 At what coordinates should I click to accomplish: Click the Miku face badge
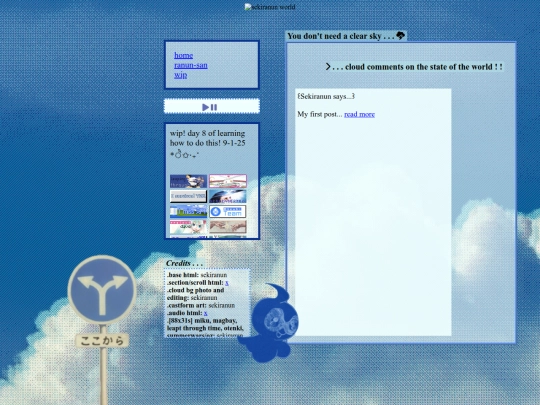pyautogui.click(x=188, y=227)
